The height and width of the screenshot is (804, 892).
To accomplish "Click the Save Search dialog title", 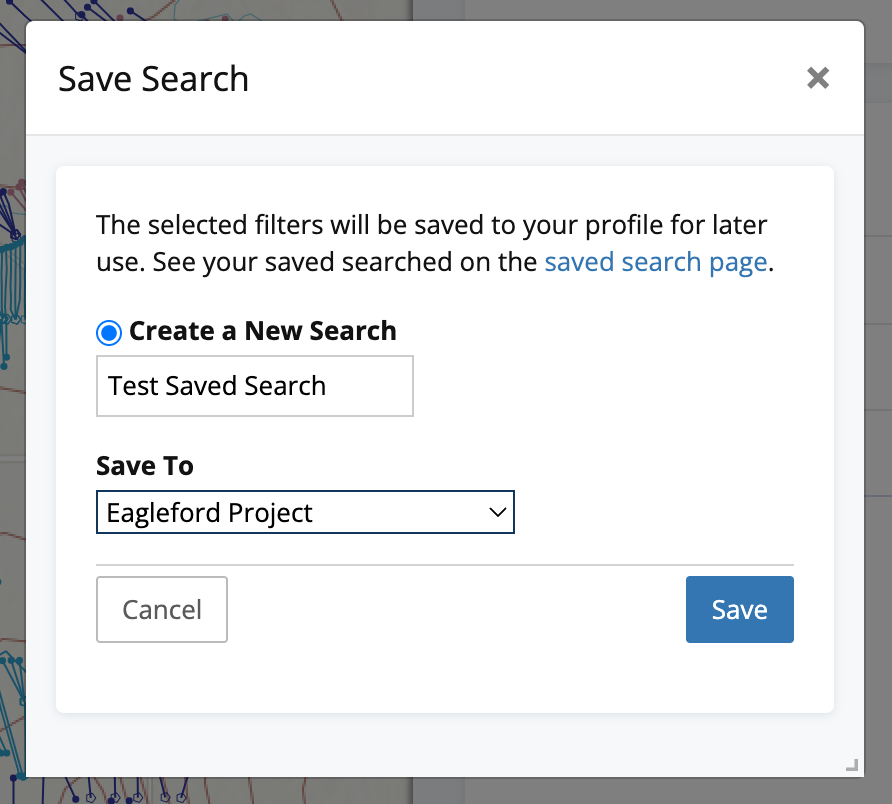I will point(154,78).
